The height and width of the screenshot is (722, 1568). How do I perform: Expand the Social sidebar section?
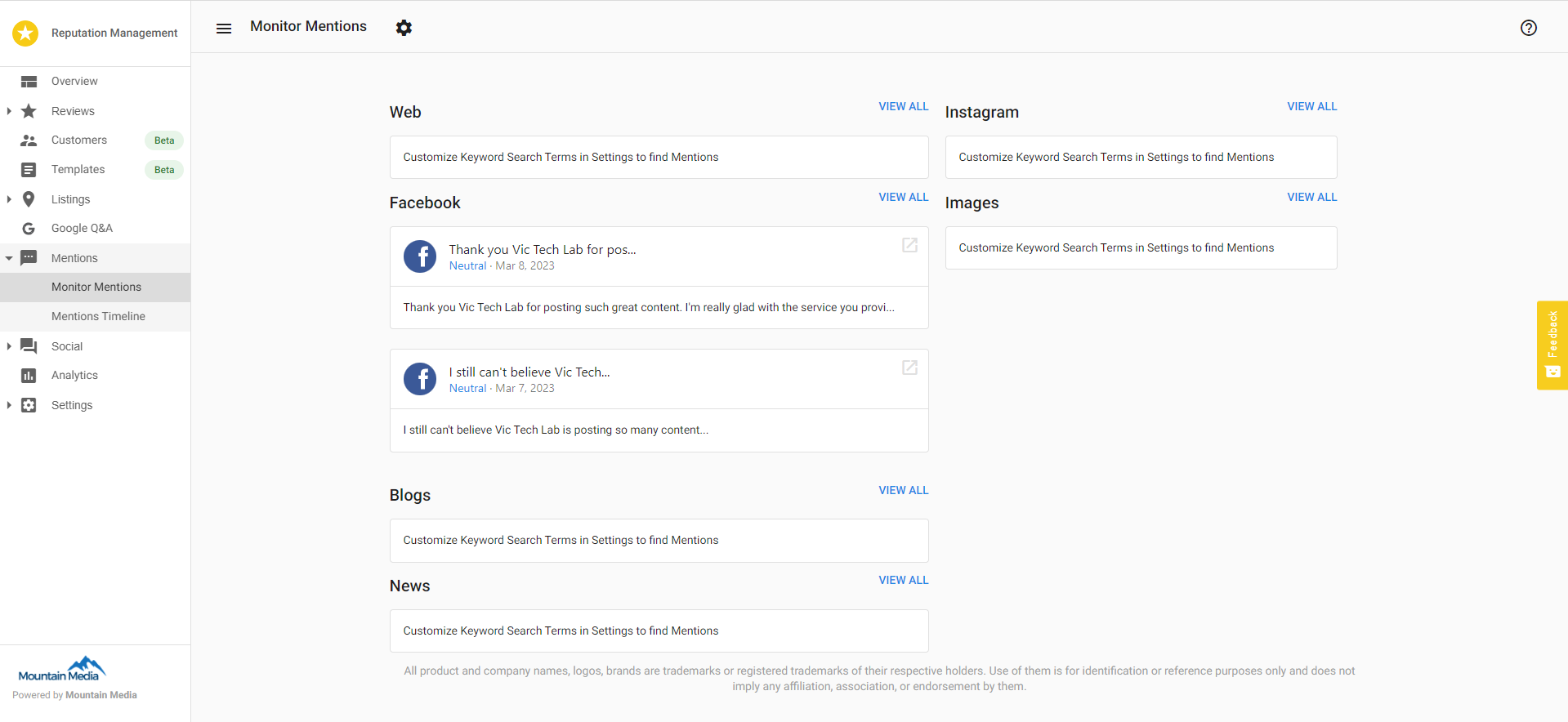[9, 346]
